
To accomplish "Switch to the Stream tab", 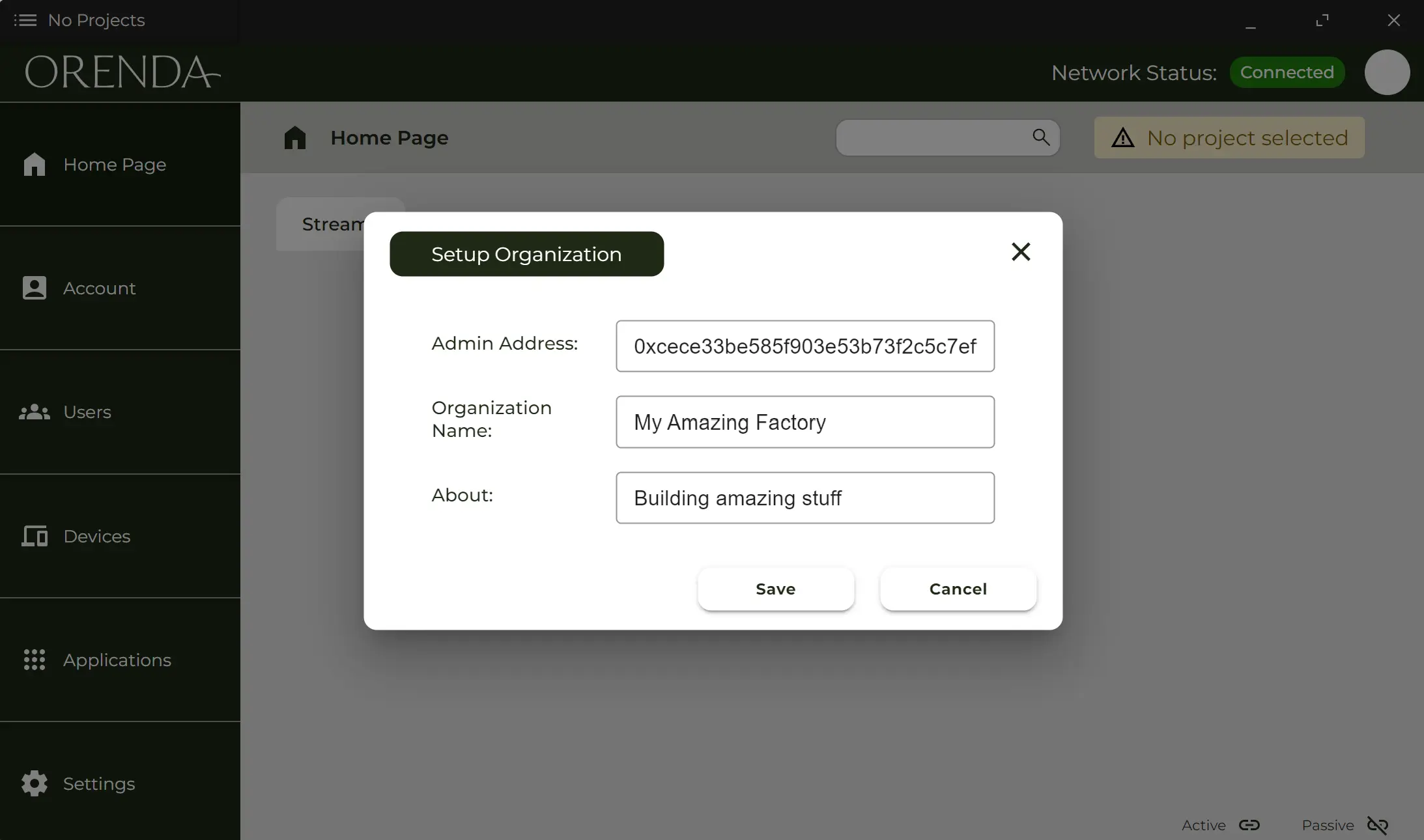I will click(333, 223).
